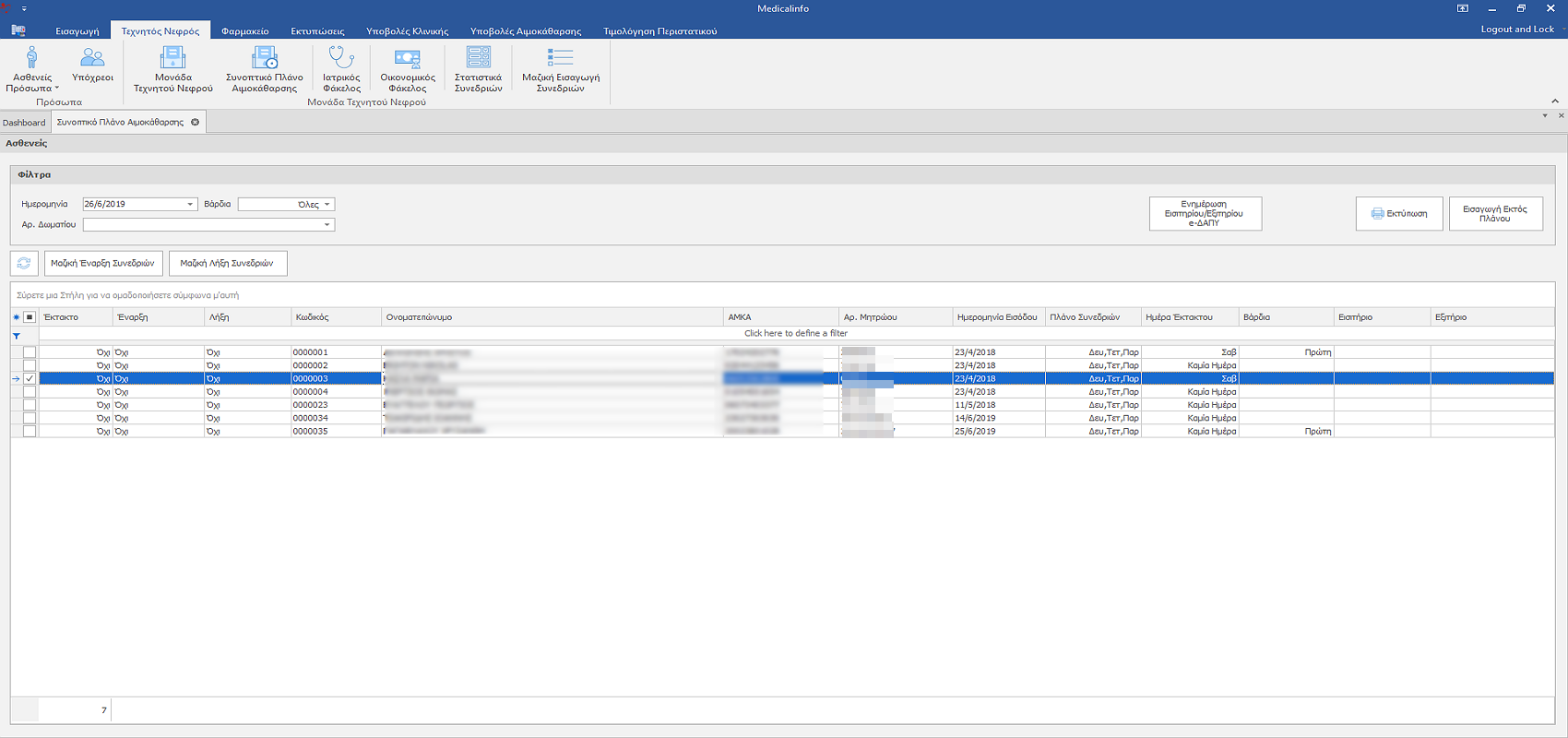Expand the Ημερομηνία date dropdown
Image resolution: width=1568 pixels, height=738 pixels.
point(190,205)
